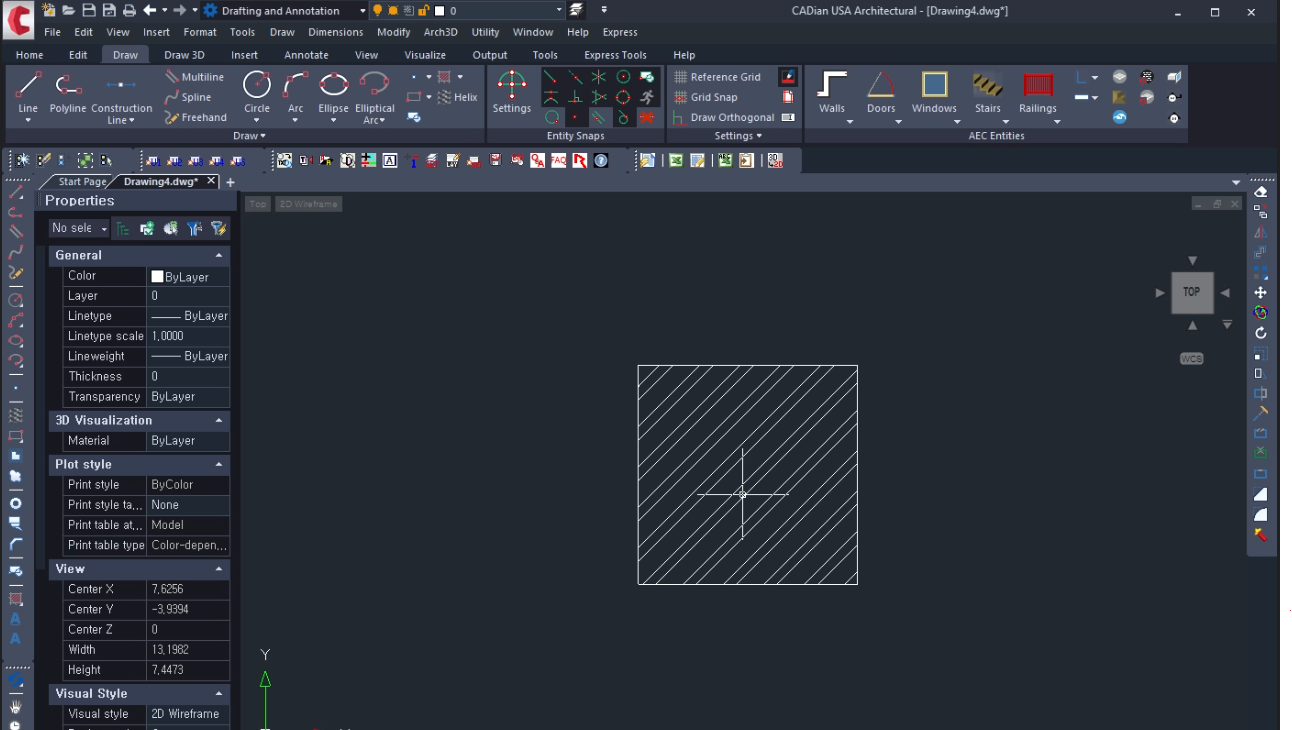The width and height of the screenshot is (1292, 730).
Task: Open the Walls dropdown arrow
Action: pos(850,122)
